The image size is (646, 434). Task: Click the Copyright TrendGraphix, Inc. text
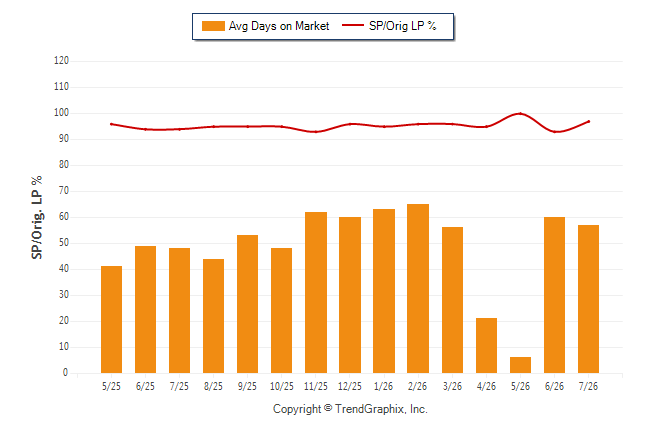(350, 409)
